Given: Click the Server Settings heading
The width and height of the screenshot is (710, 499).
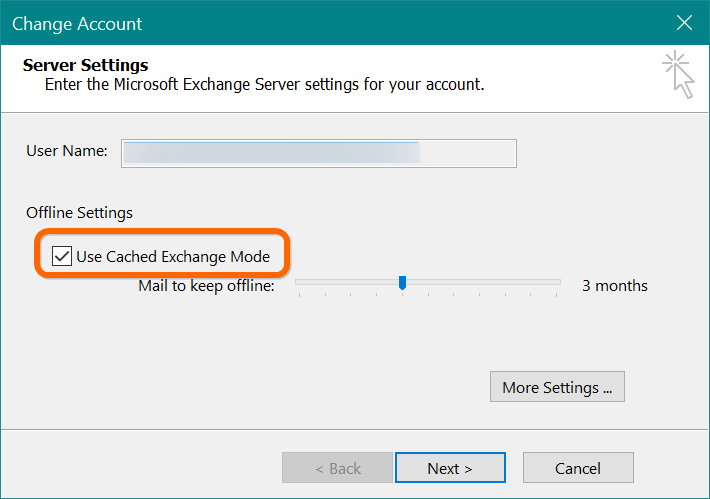Looking at the screenshot, I should point(85,66).
